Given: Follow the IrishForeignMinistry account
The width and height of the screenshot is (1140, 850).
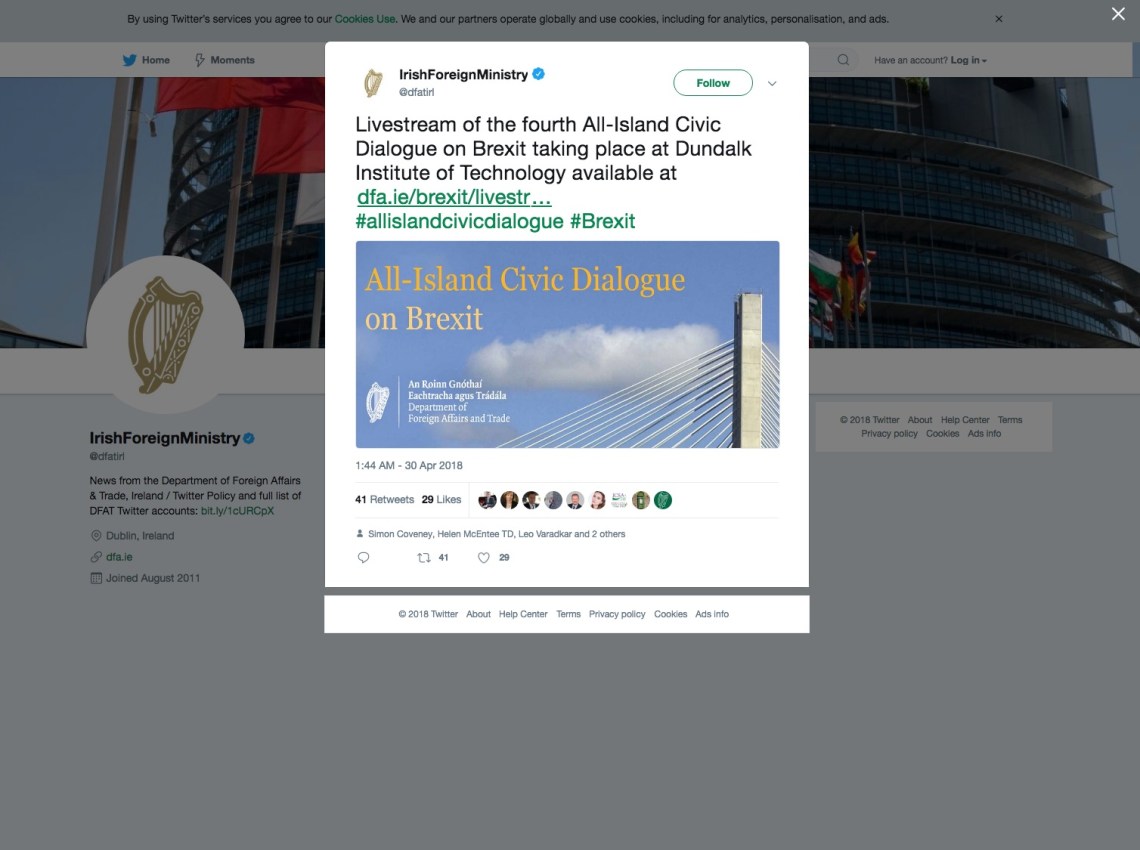Looking at the screenshot, I should 712,83.
